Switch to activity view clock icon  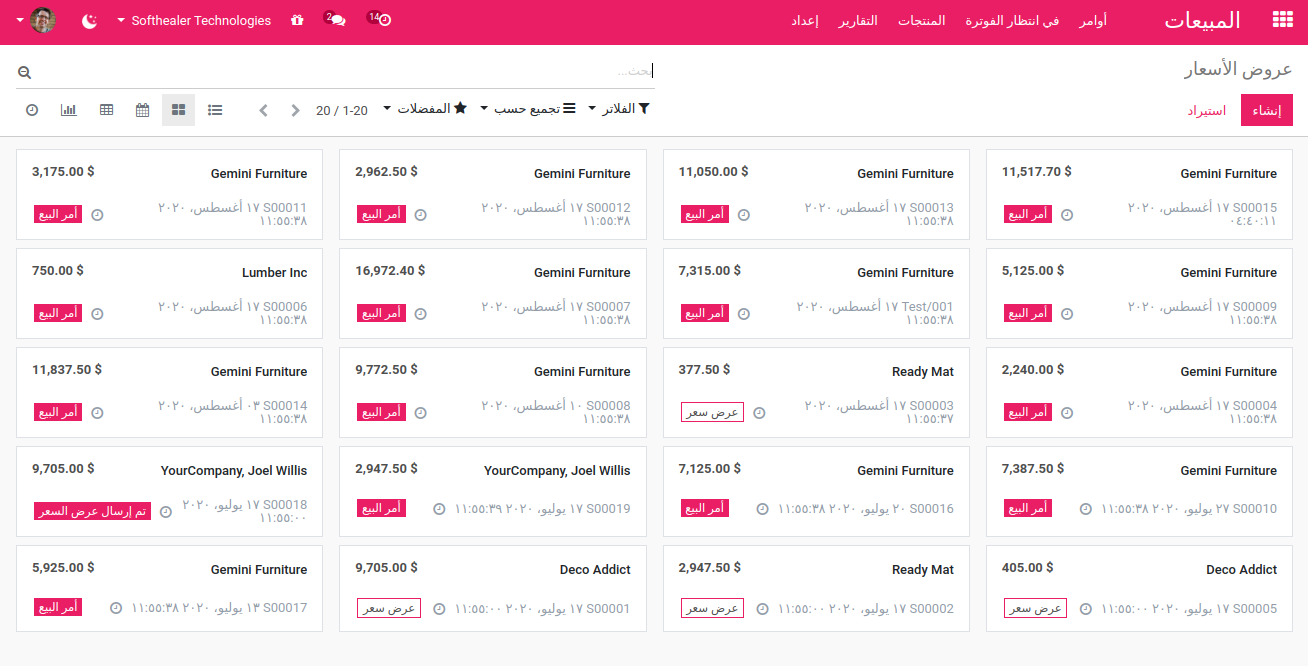(32, 110)
